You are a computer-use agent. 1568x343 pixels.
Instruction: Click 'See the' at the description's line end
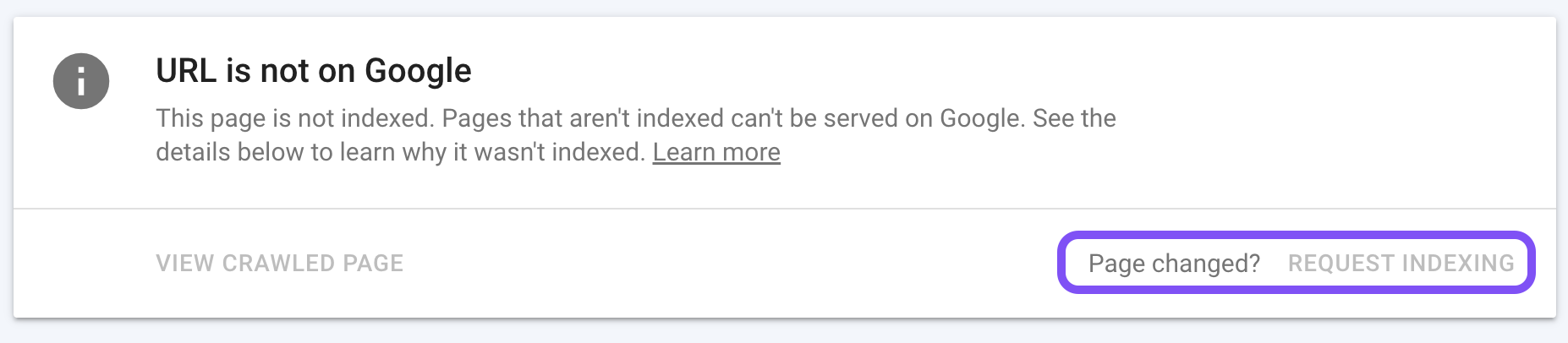tap(1074, 118)
